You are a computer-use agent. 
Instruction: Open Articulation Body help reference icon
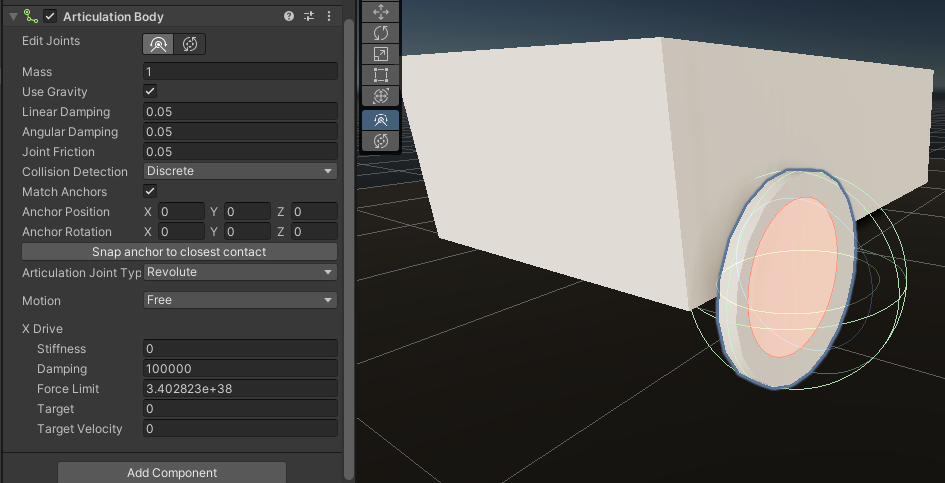pos(289,16)
